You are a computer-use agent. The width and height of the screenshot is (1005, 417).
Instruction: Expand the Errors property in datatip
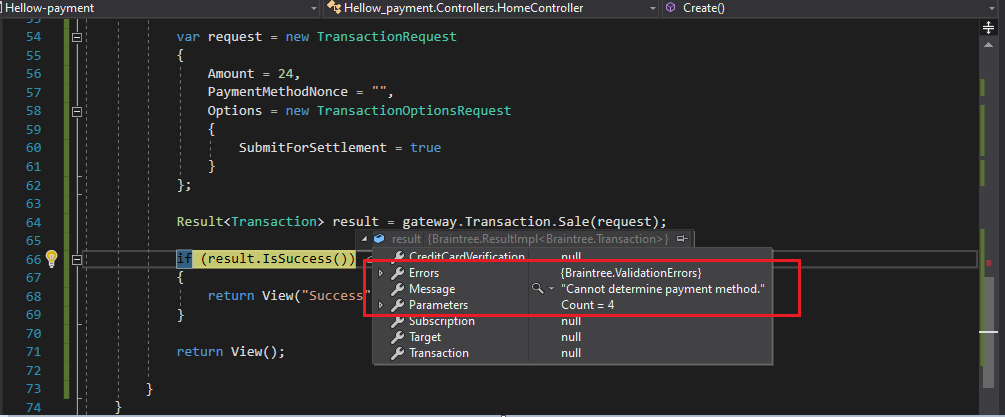coord(381,274)
